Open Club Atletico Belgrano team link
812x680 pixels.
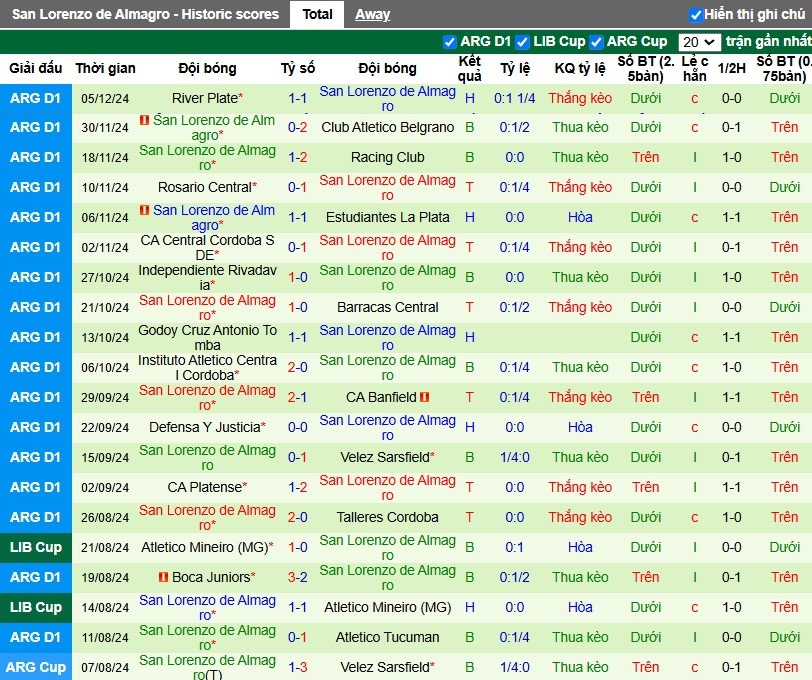pyautogui.click(x=387, y=127)
